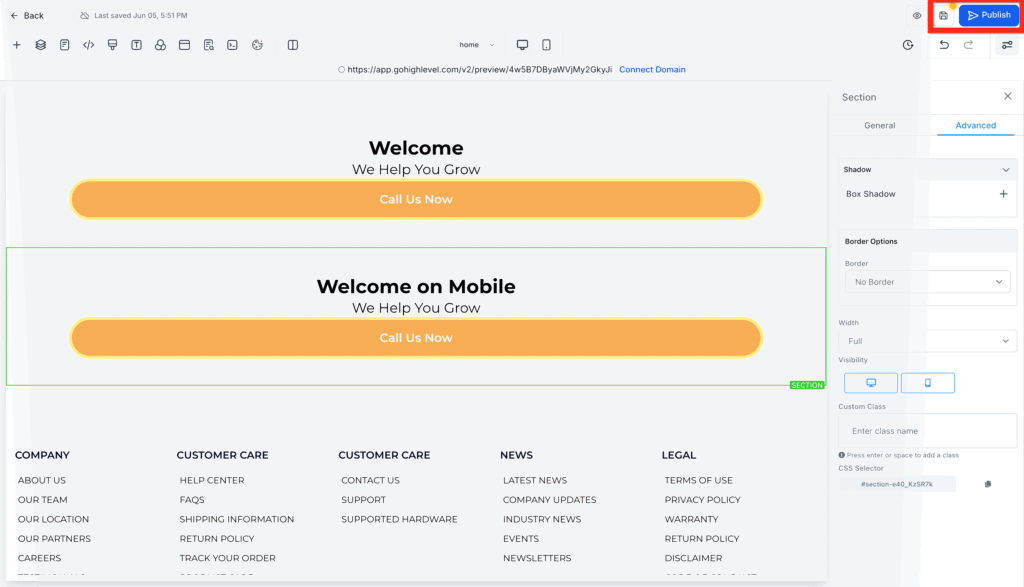Expand the Width Full dropdown
Image resolution: width=1024 pixels, height=587 pixels.
pos(927,341)
